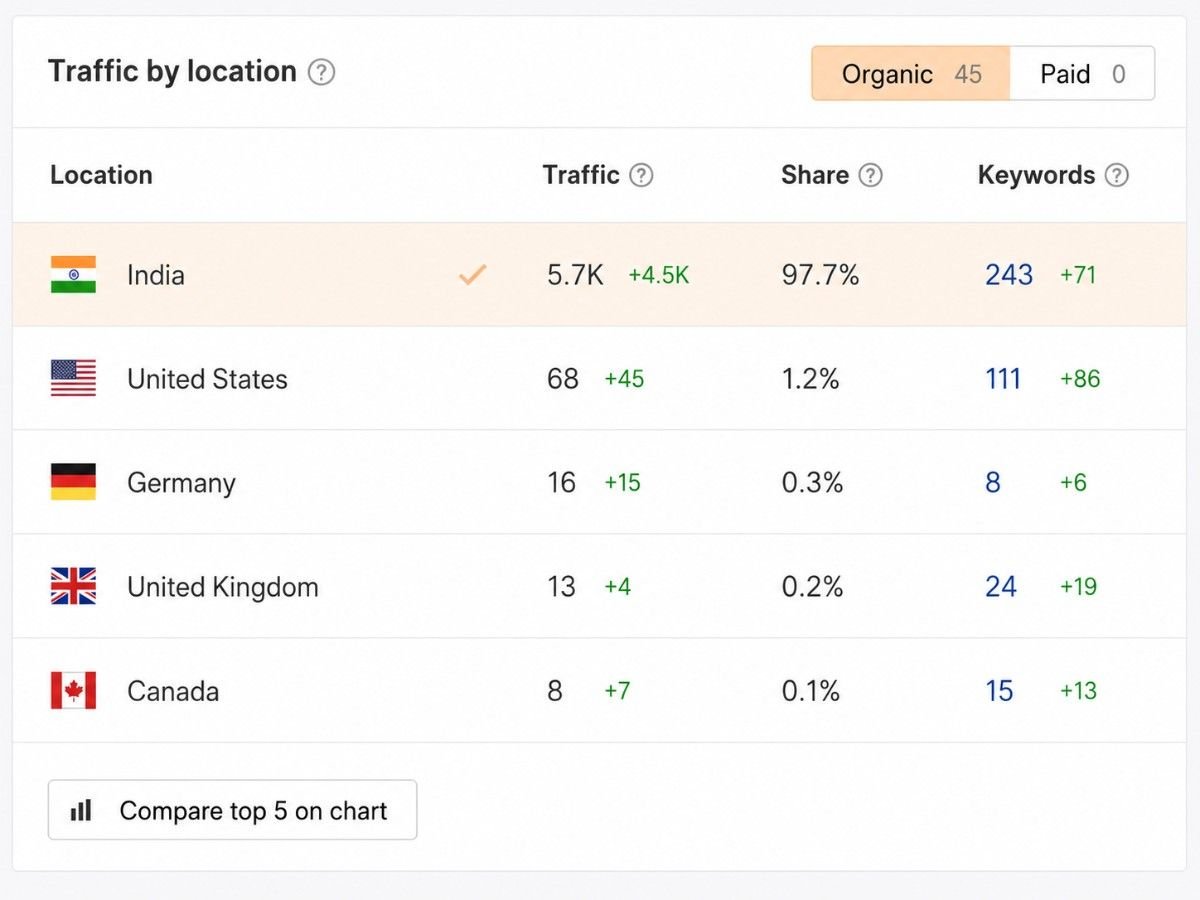1200x900 pixels.
Task: Select the United Kingdom location name
Action: [223, 587]
